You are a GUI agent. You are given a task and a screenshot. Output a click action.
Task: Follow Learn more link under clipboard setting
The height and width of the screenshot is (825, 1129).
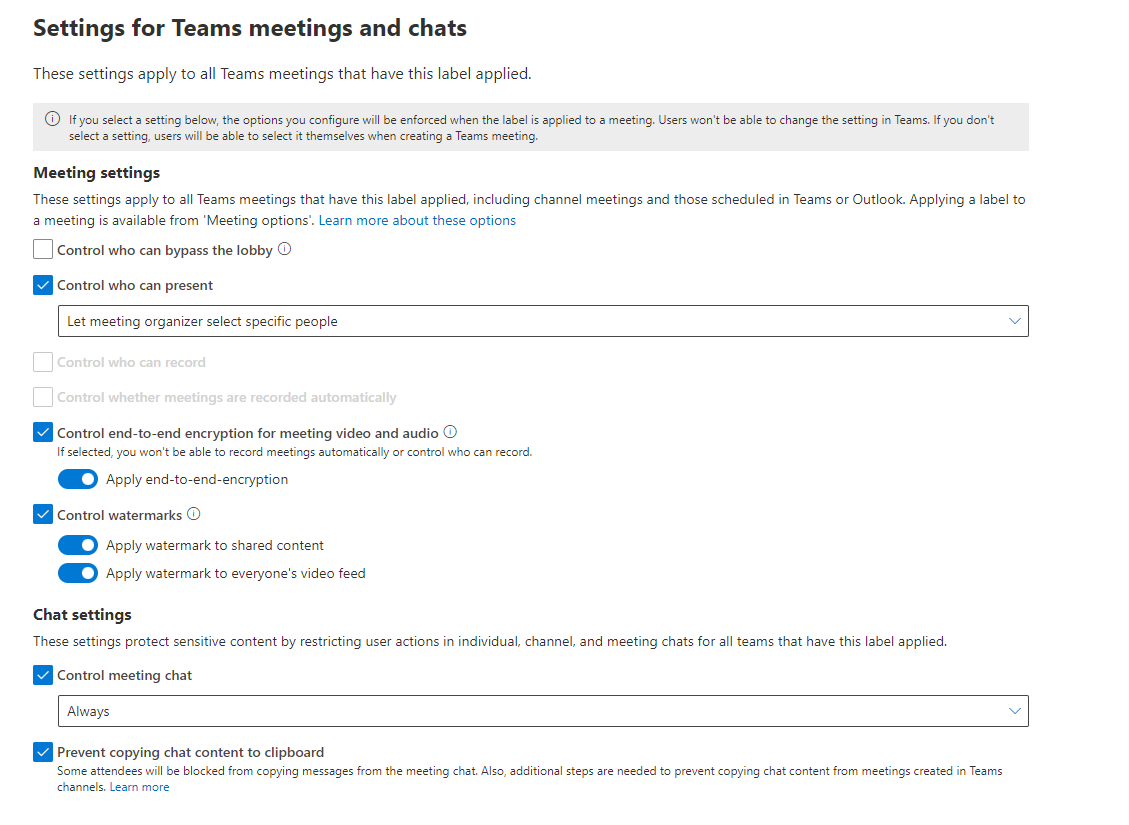(139, 787)
